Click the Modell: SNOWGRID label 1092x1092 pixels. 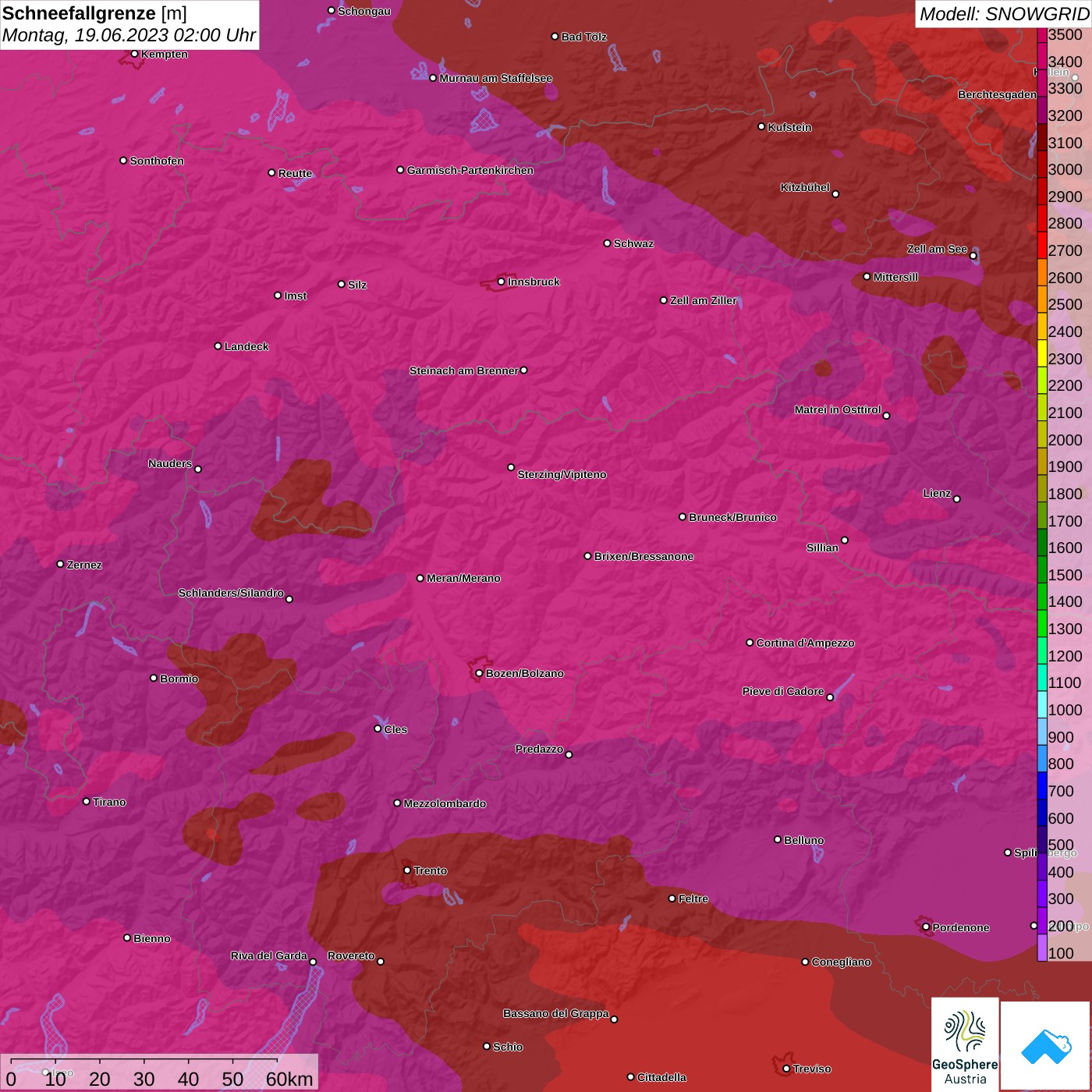[1003, 14]
